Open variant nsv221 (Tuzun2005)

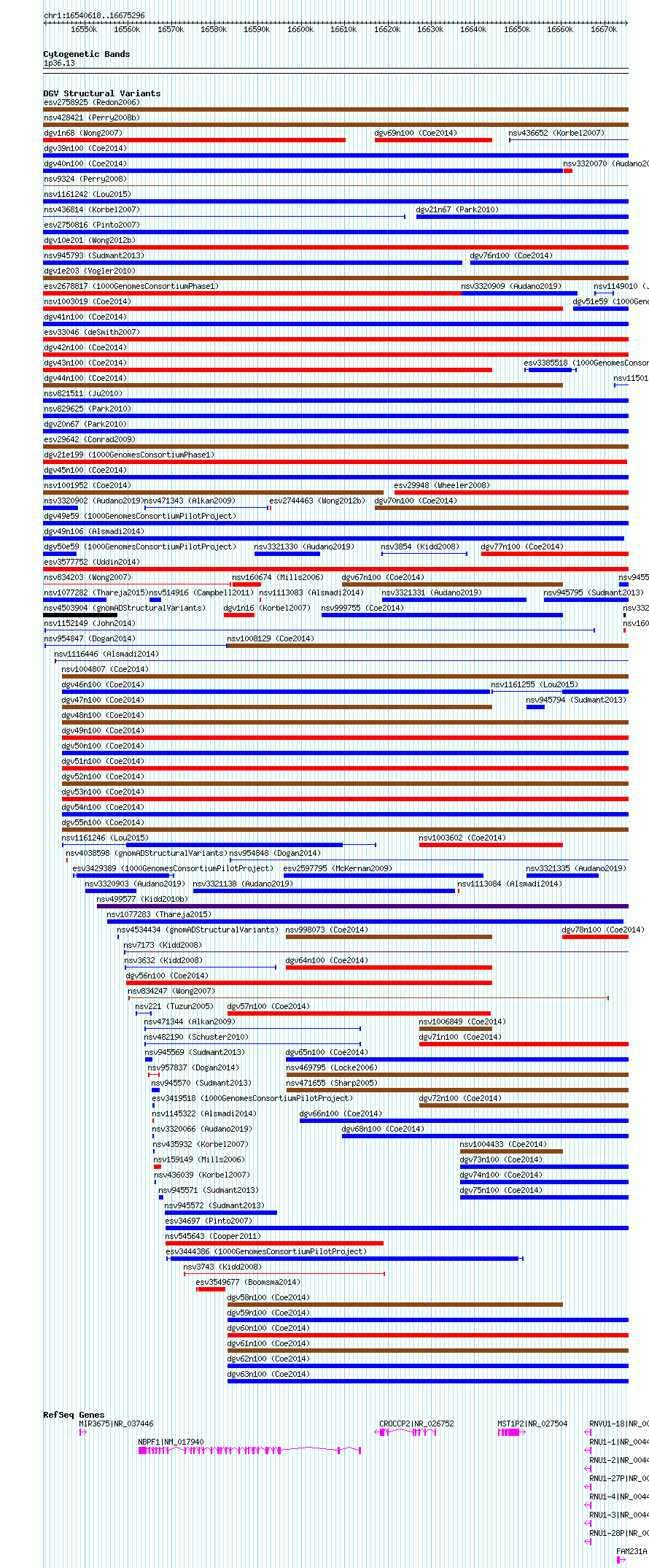pos(174,1006)
